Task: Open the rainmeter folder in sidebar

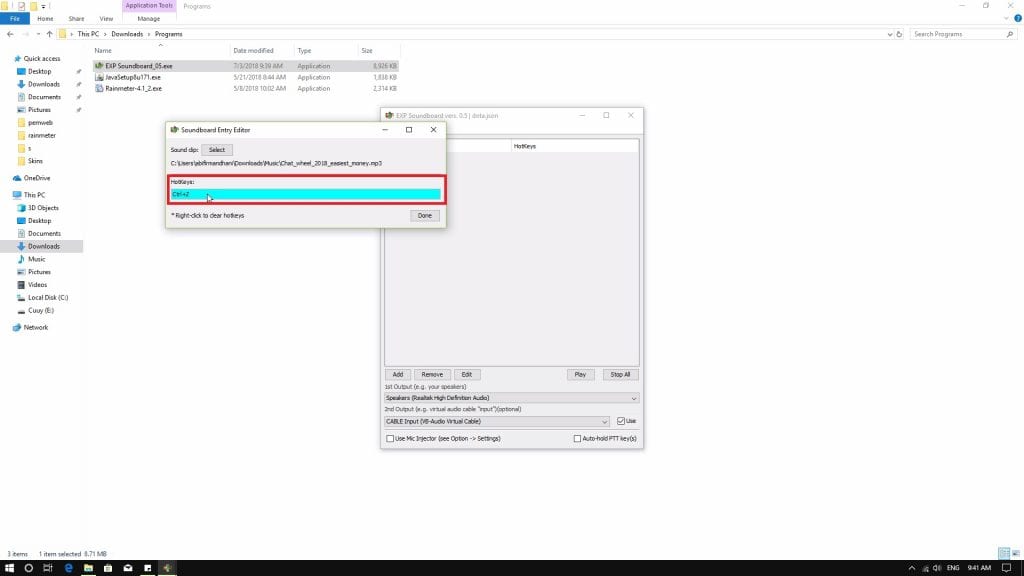Action: 42,135
